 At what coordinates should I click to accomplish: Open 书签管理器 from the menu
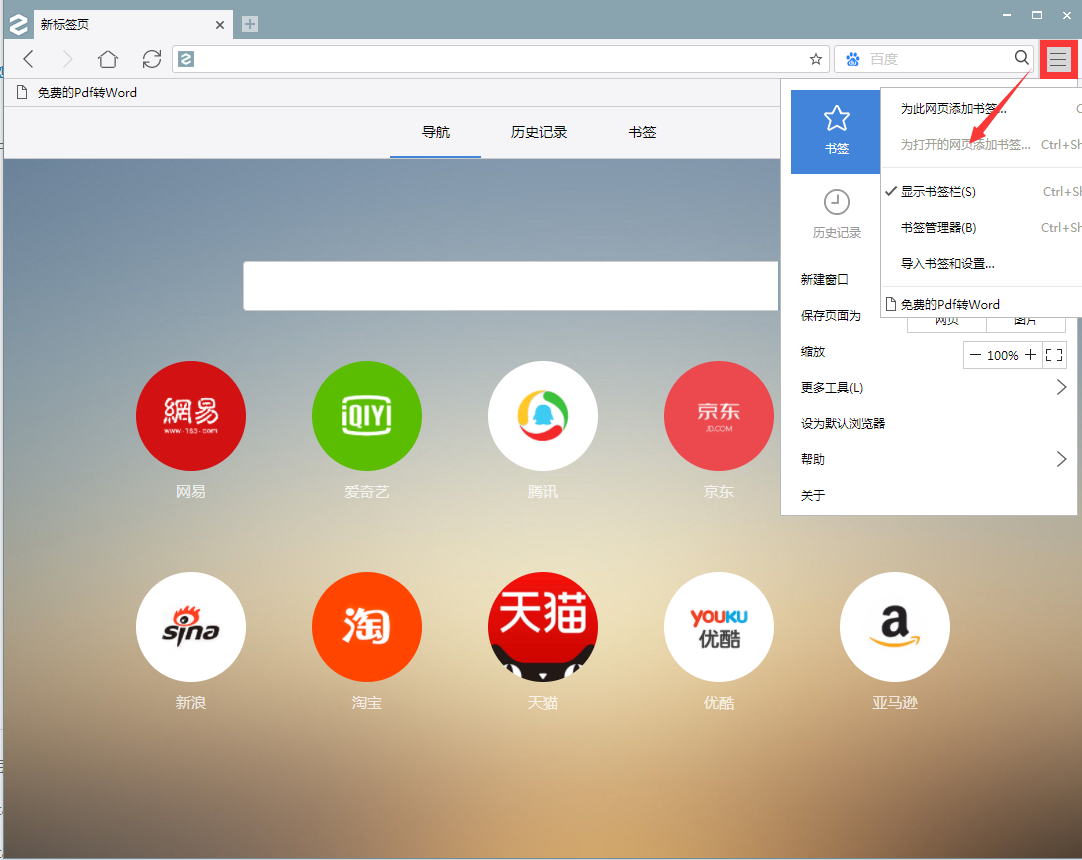935,227
